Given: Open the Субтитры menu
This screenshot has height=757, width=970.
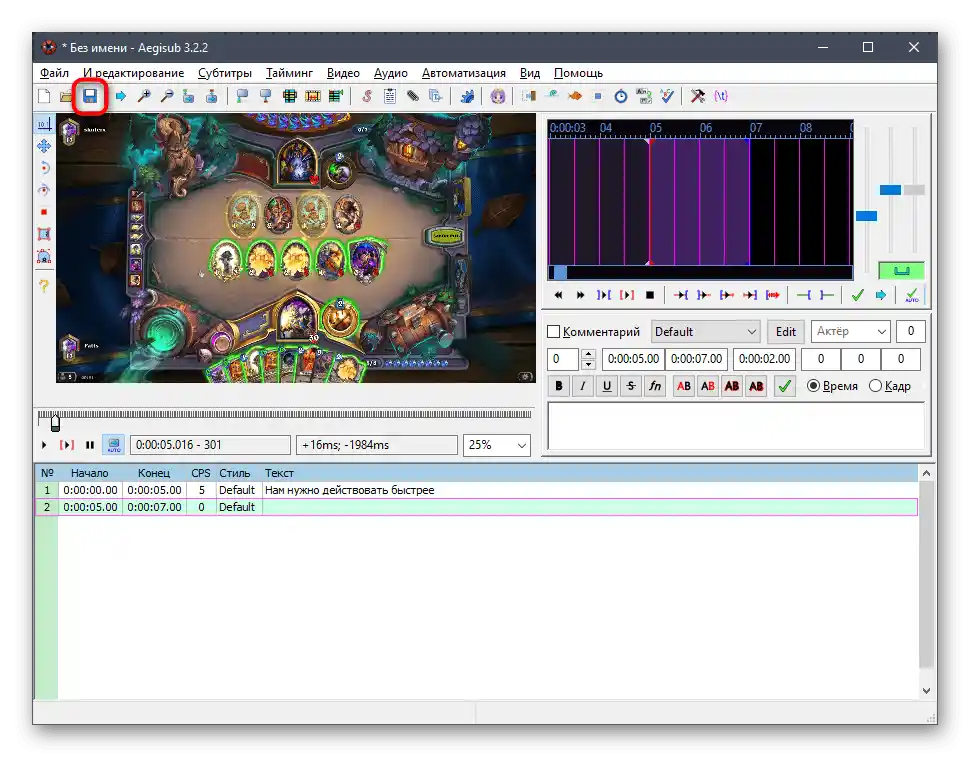Looking at the screenshot, I should click(x=225, y=73).
